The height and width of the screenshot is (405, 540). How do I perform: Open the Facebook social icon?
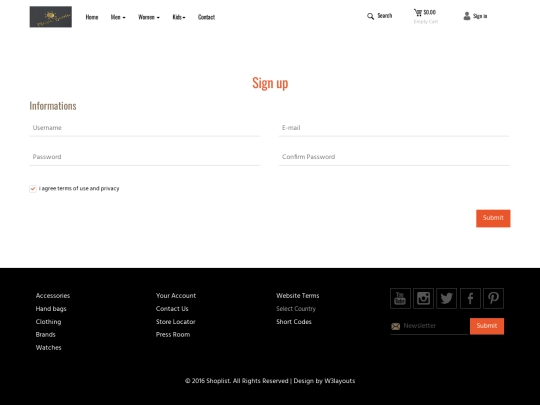pos(470,298)
